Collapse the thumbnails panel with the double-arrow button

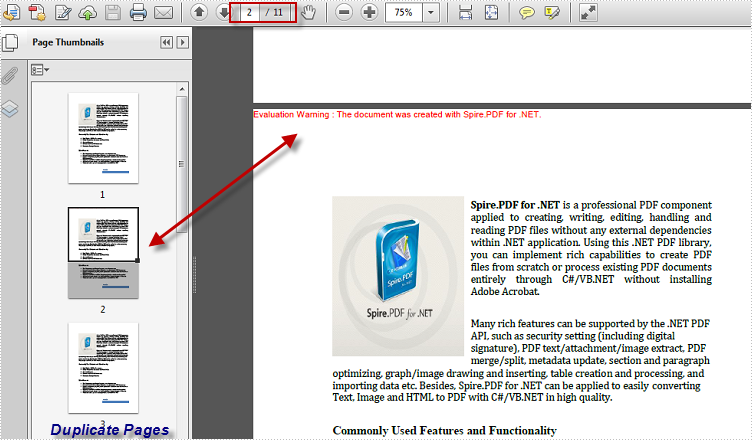click(x=166, y=42)
